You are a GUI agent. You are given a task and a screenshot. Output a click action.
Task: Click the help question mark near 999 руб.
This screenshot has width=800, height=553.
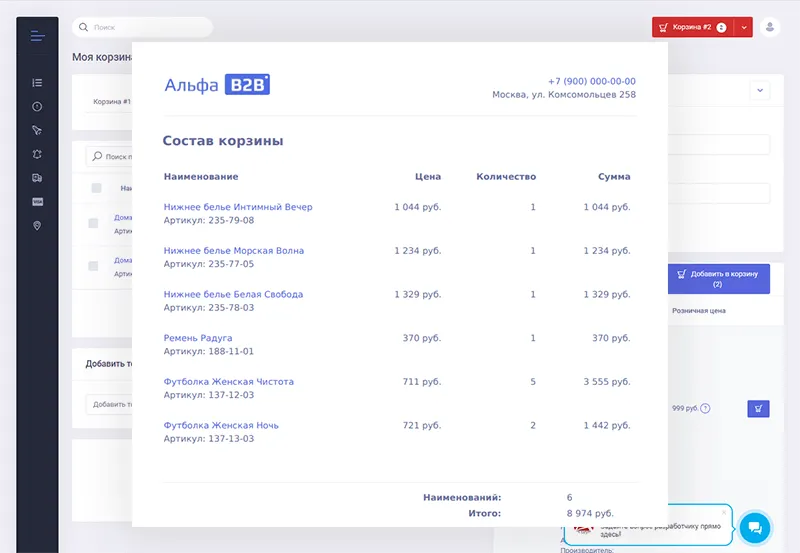705,408
